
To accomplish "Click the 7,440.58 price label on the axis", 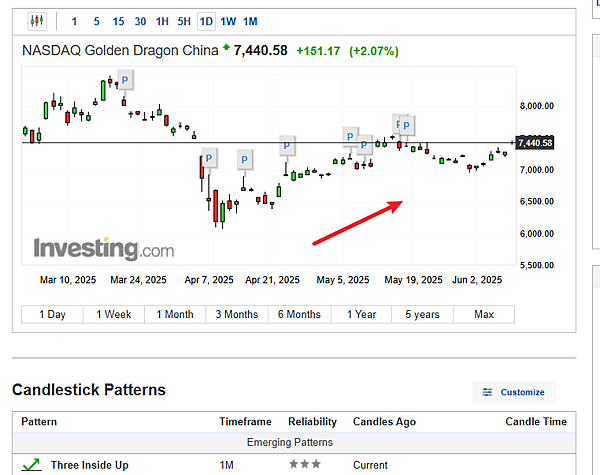I will coord(535,143).
